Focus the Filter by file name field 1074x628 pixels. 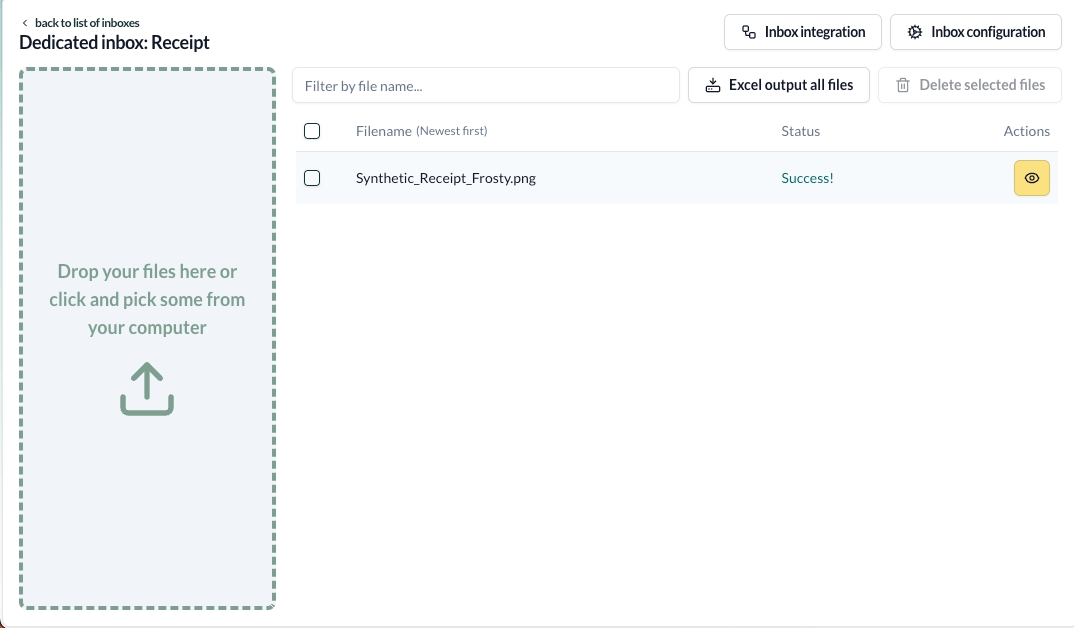[486, 86]
